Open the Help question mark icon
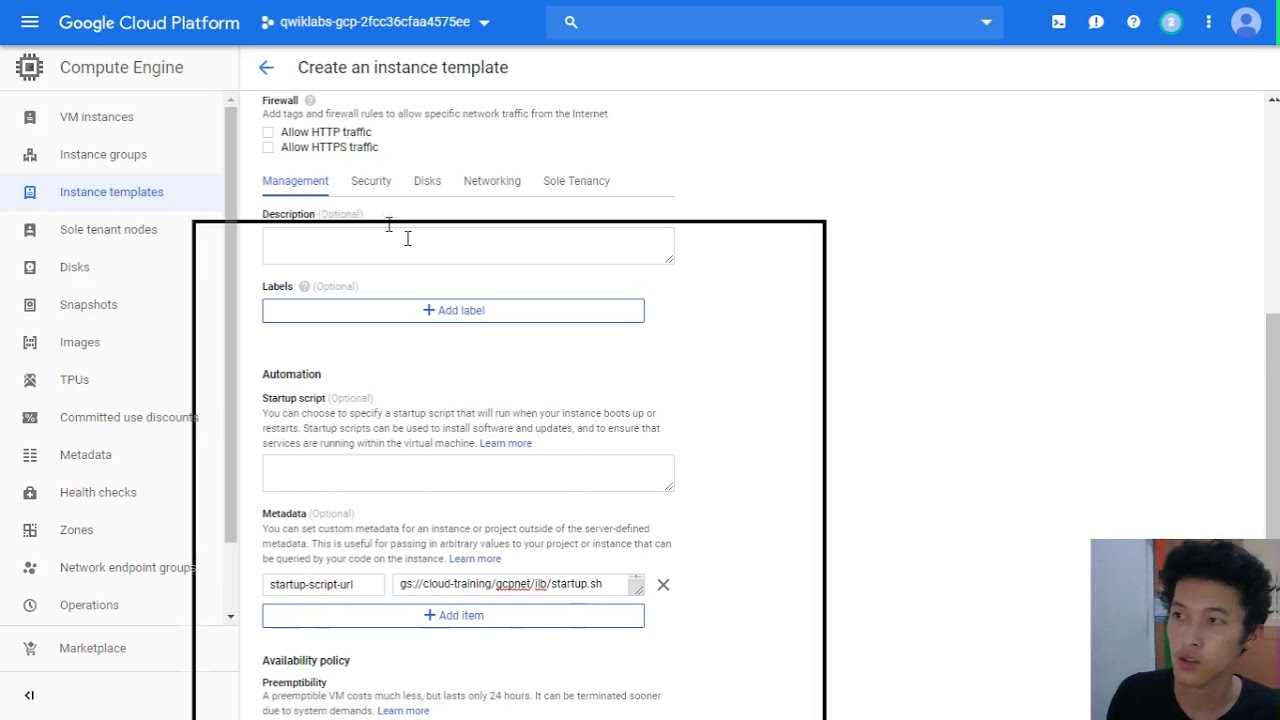1280x720 pixels. (x=1133, y=22)
